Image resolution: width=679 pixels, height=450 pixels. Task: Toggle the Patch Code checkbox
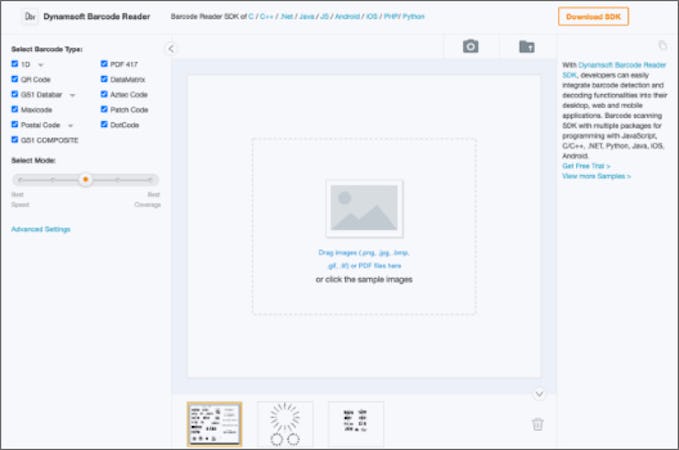(x=104, y=109)
